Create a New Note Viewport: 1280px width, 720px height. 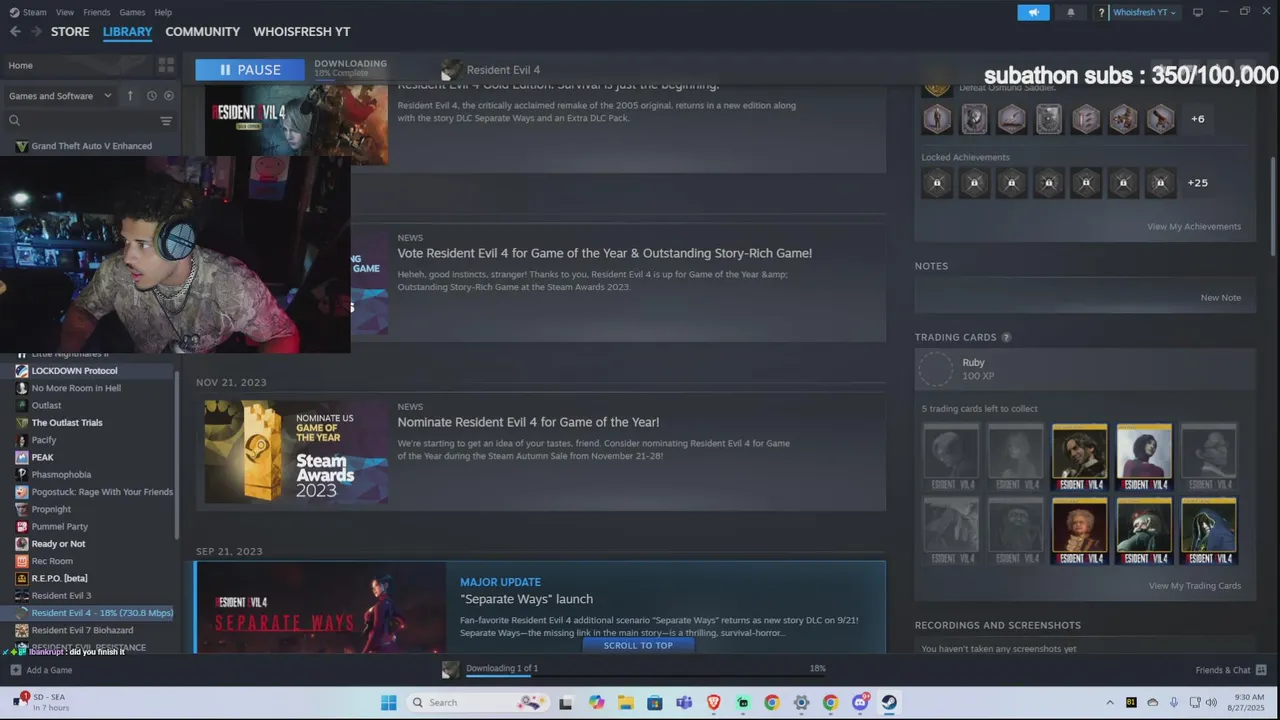point(1220,298)
